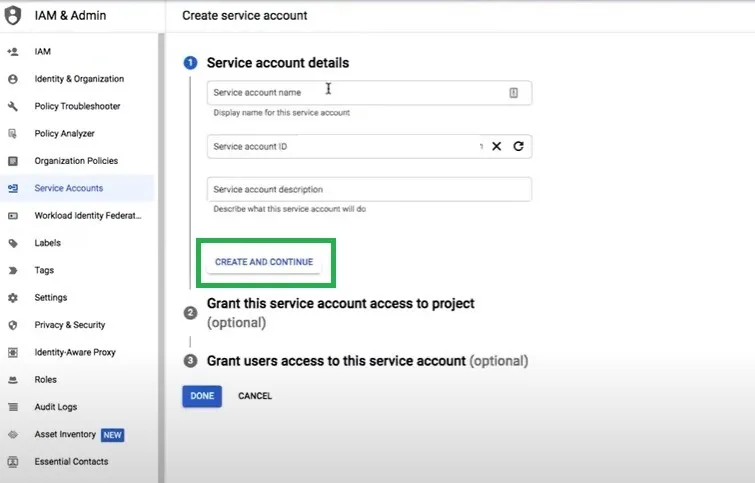Click the blue DONE button
755x483 pixels.
(x=202, y=396)
